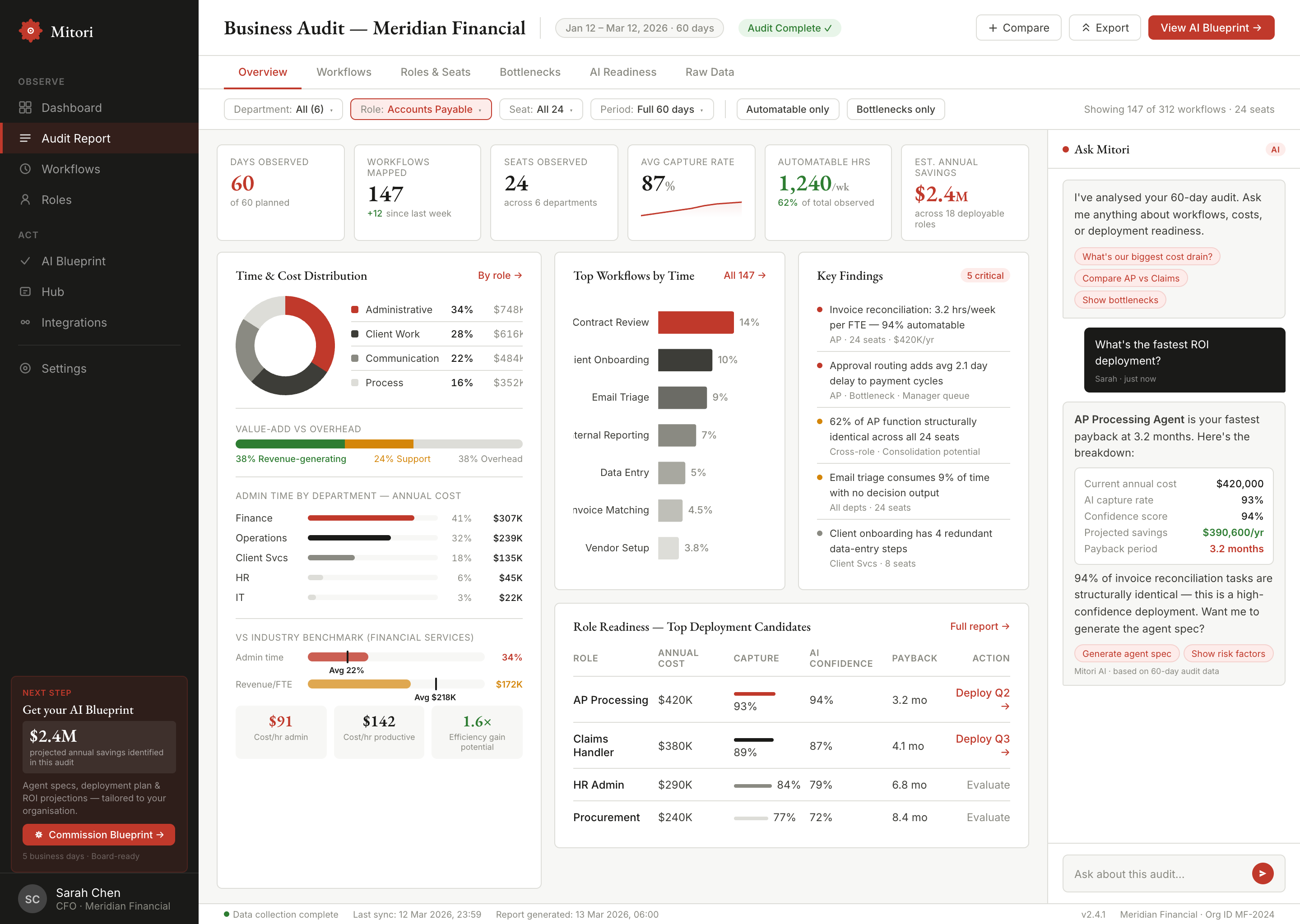Enable the Bottlenecks only filter

pos(895,109)
